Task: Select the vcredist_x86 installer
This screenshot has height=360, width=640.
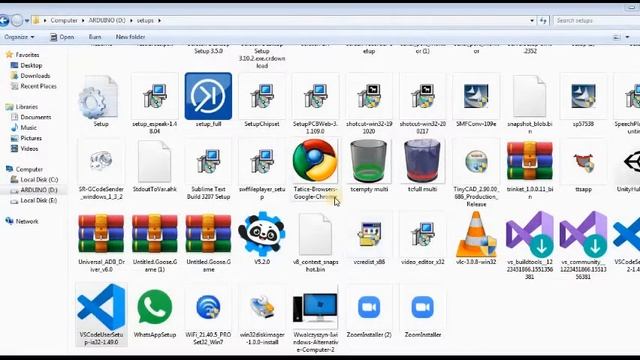Action: (369, 234)
